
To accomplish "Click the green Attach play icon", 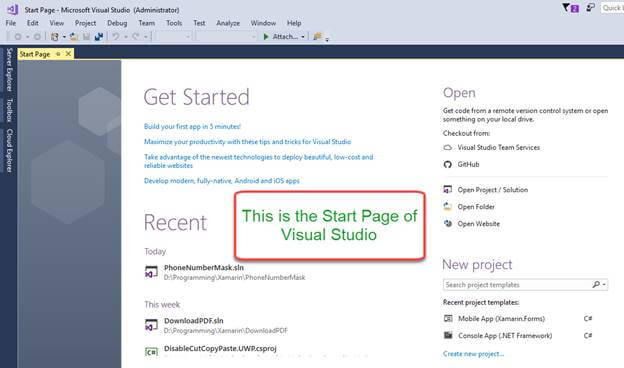I will coord(266,37).
